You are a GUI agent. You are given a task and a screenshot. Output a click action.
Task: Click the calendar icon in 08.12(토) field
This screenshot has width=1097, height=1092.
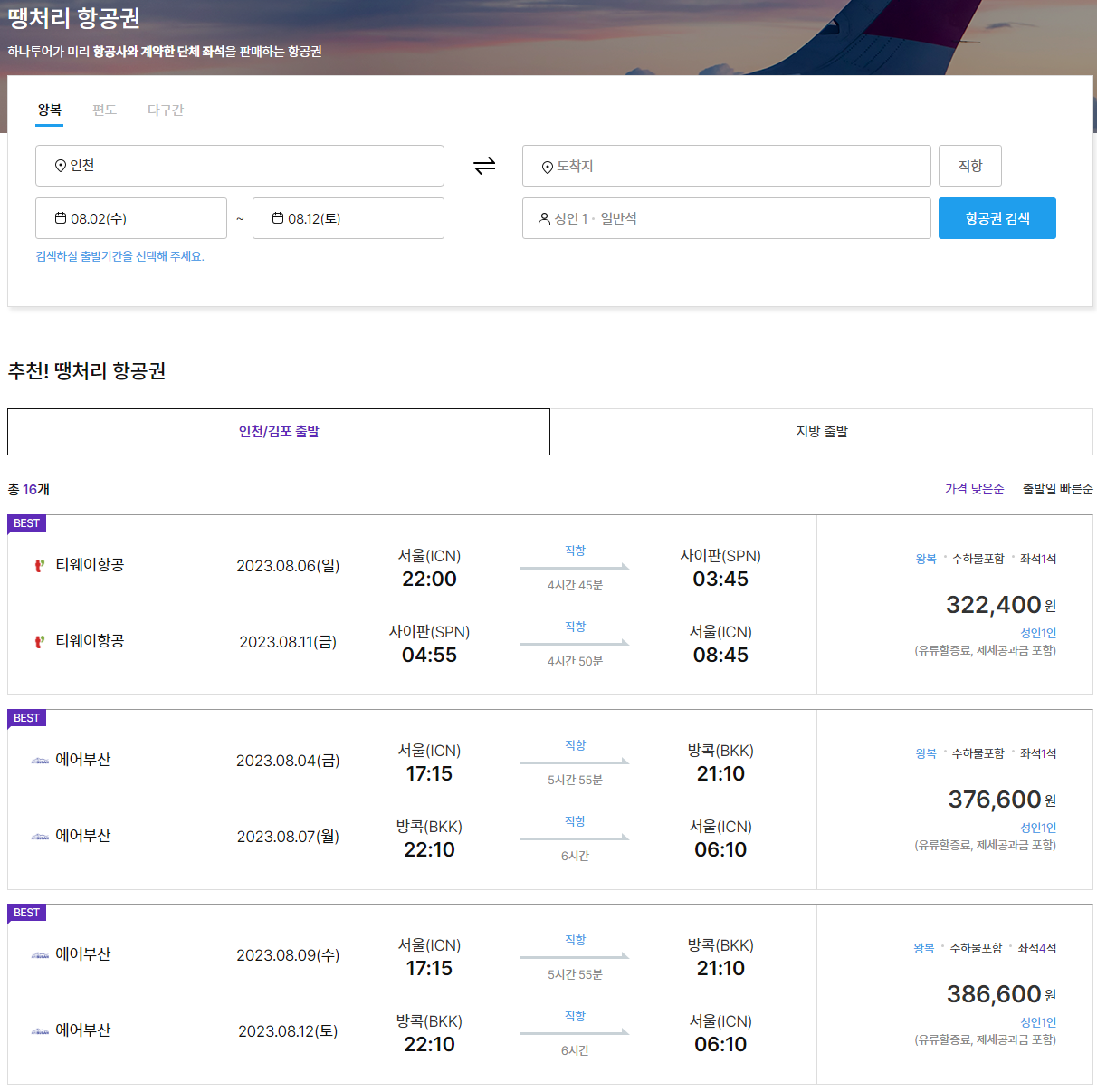coord(278,218)
